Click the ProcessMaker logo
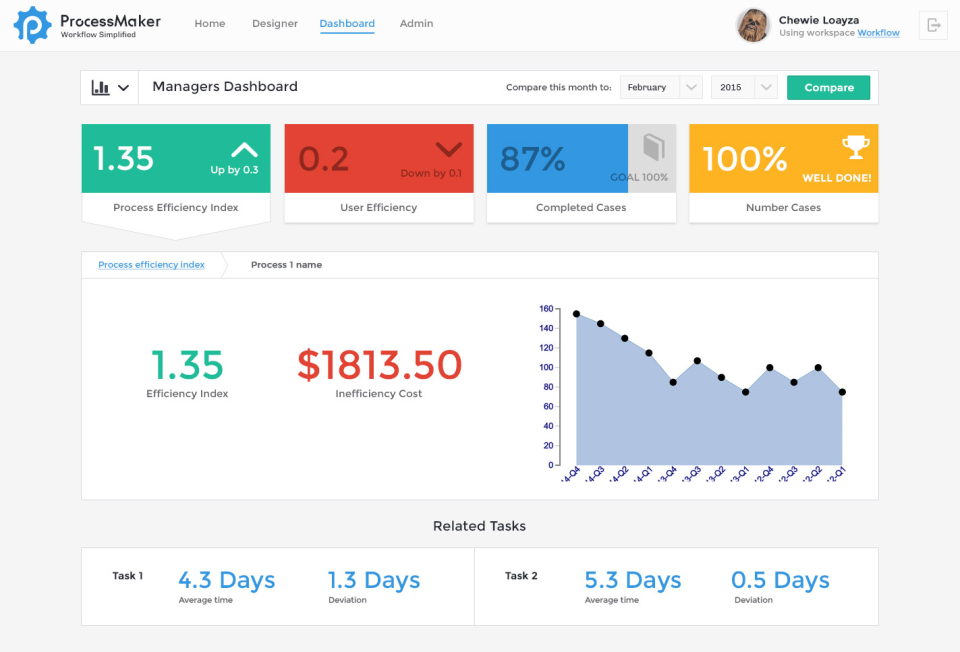 coord(32,24)
